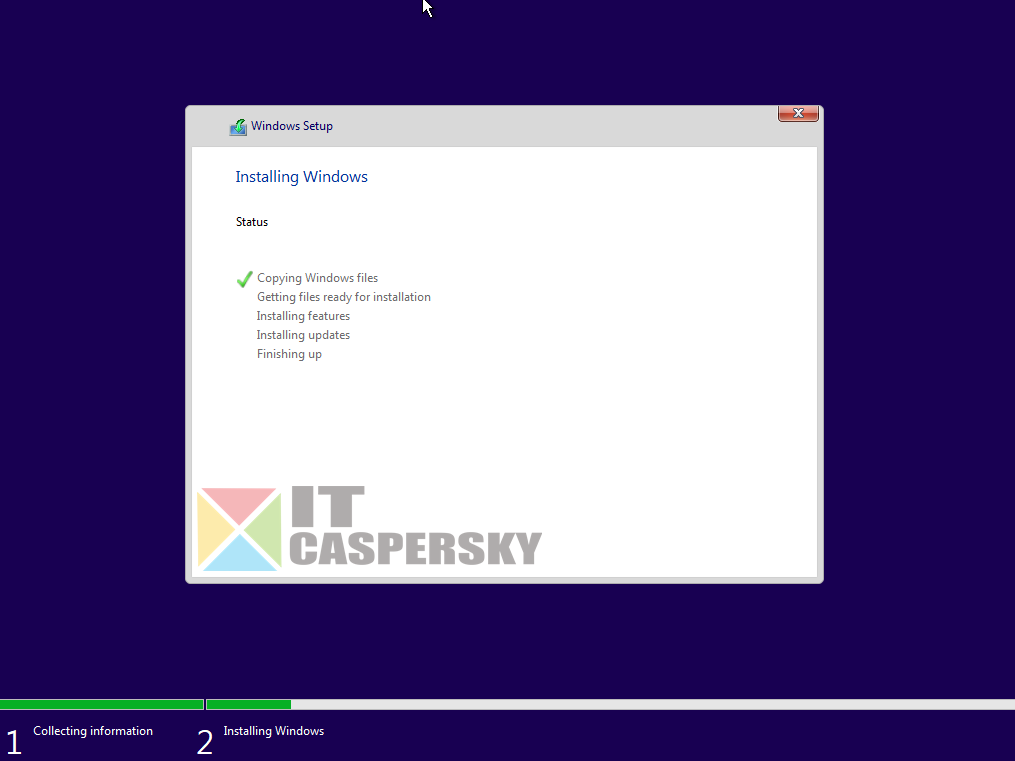Select the Installing features status entry
Screen dimensions: 1015x761
tap(303, 315)
